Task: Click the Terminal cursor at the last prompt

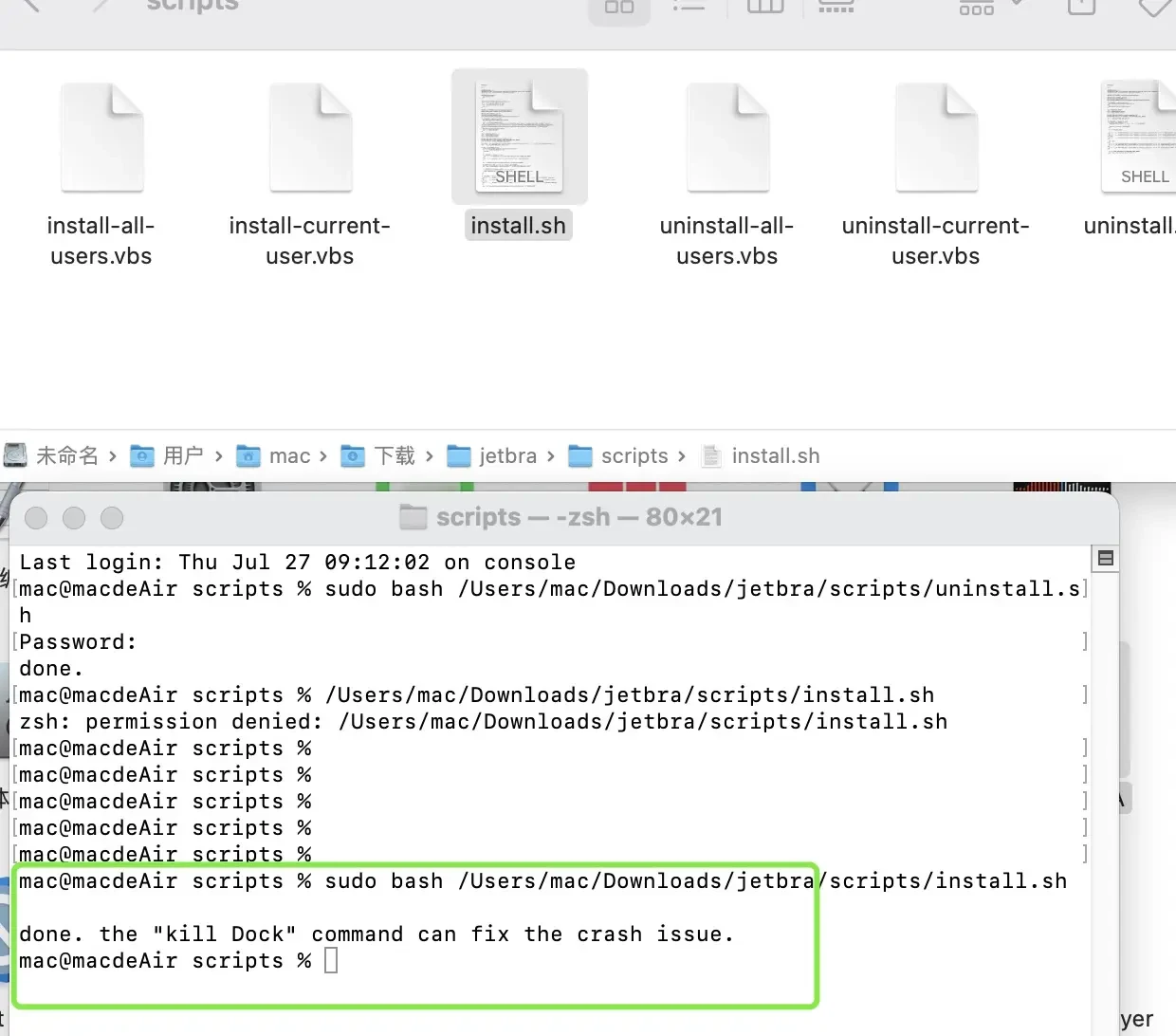Action: pyautogui.click(x=331, y=961)
